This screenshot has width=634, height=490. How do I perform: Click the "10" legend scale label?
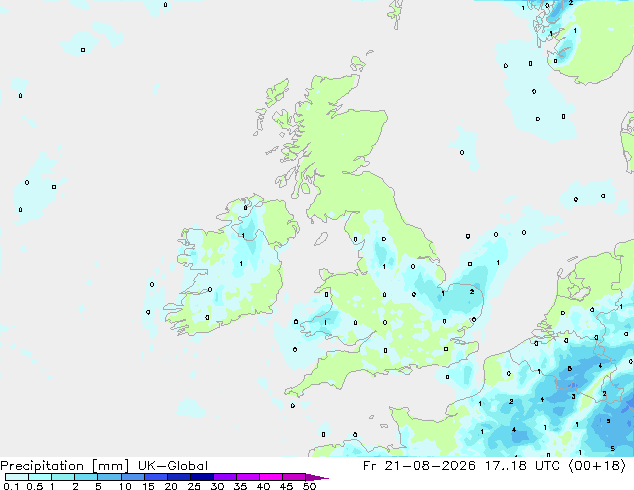125,486
